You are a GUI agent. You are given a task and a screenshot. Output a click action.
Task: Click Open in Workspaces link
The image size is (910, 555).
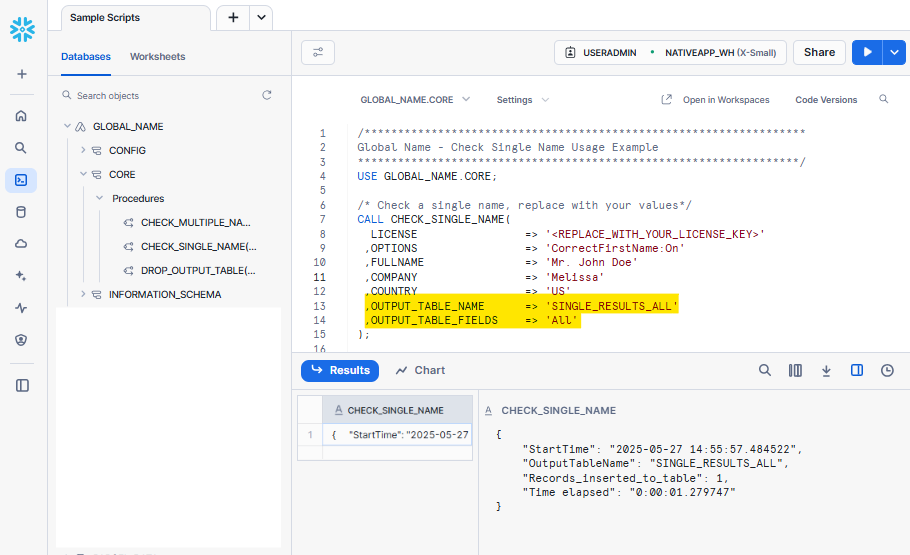pos(726,100)
